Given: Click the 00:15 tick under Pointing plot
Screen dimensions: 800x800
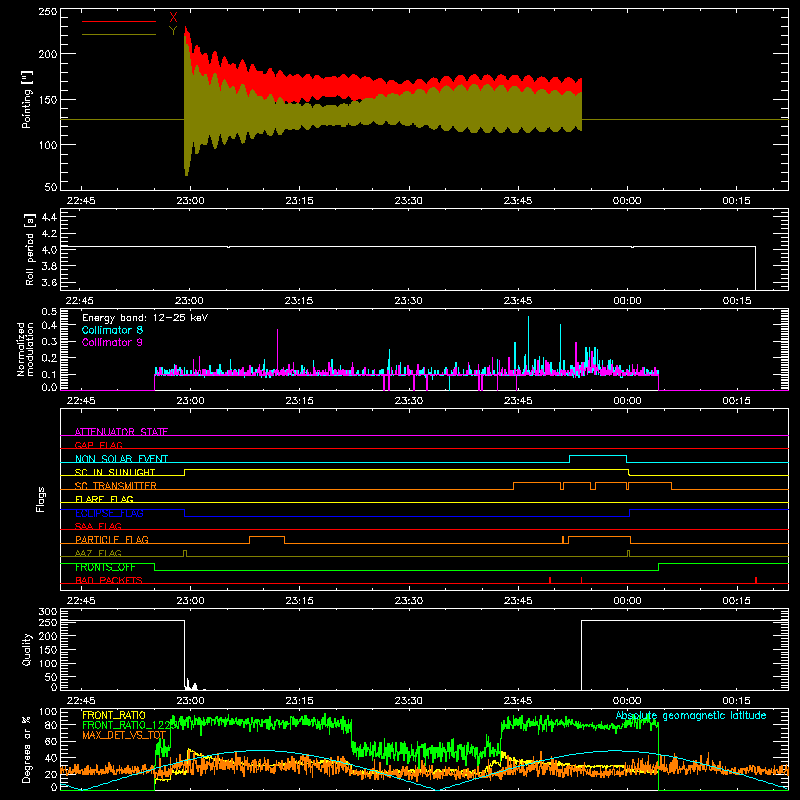Looking at the screenshot, I should click(x=736, y=201).
